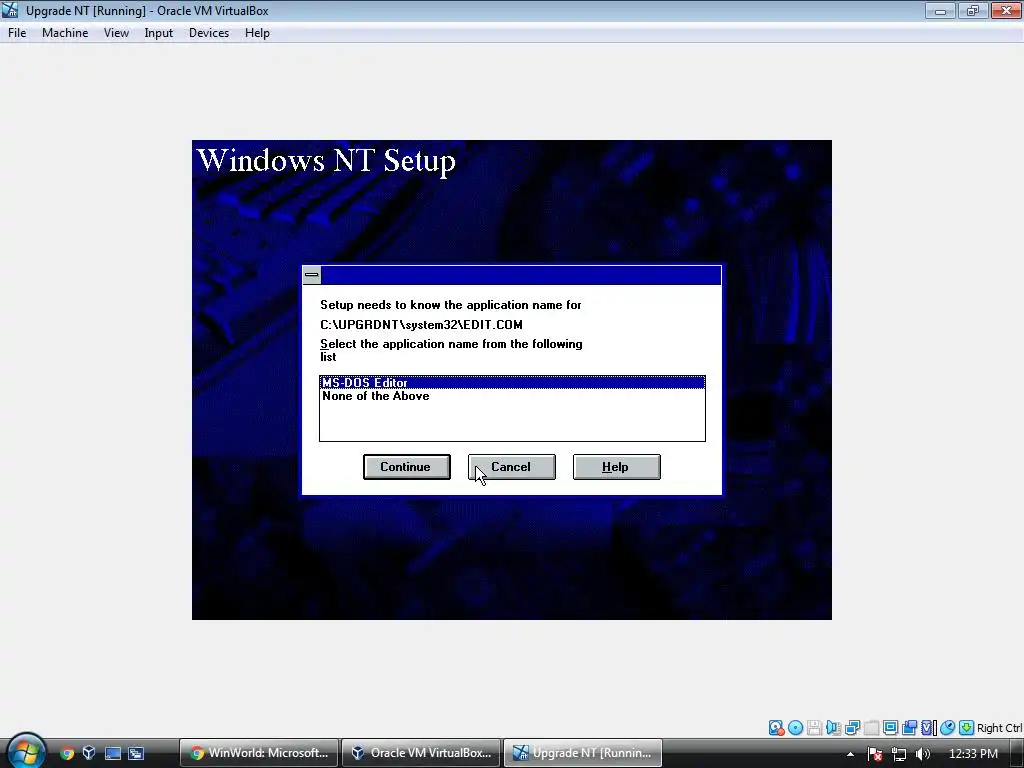Open the display settings status icon

890,728
